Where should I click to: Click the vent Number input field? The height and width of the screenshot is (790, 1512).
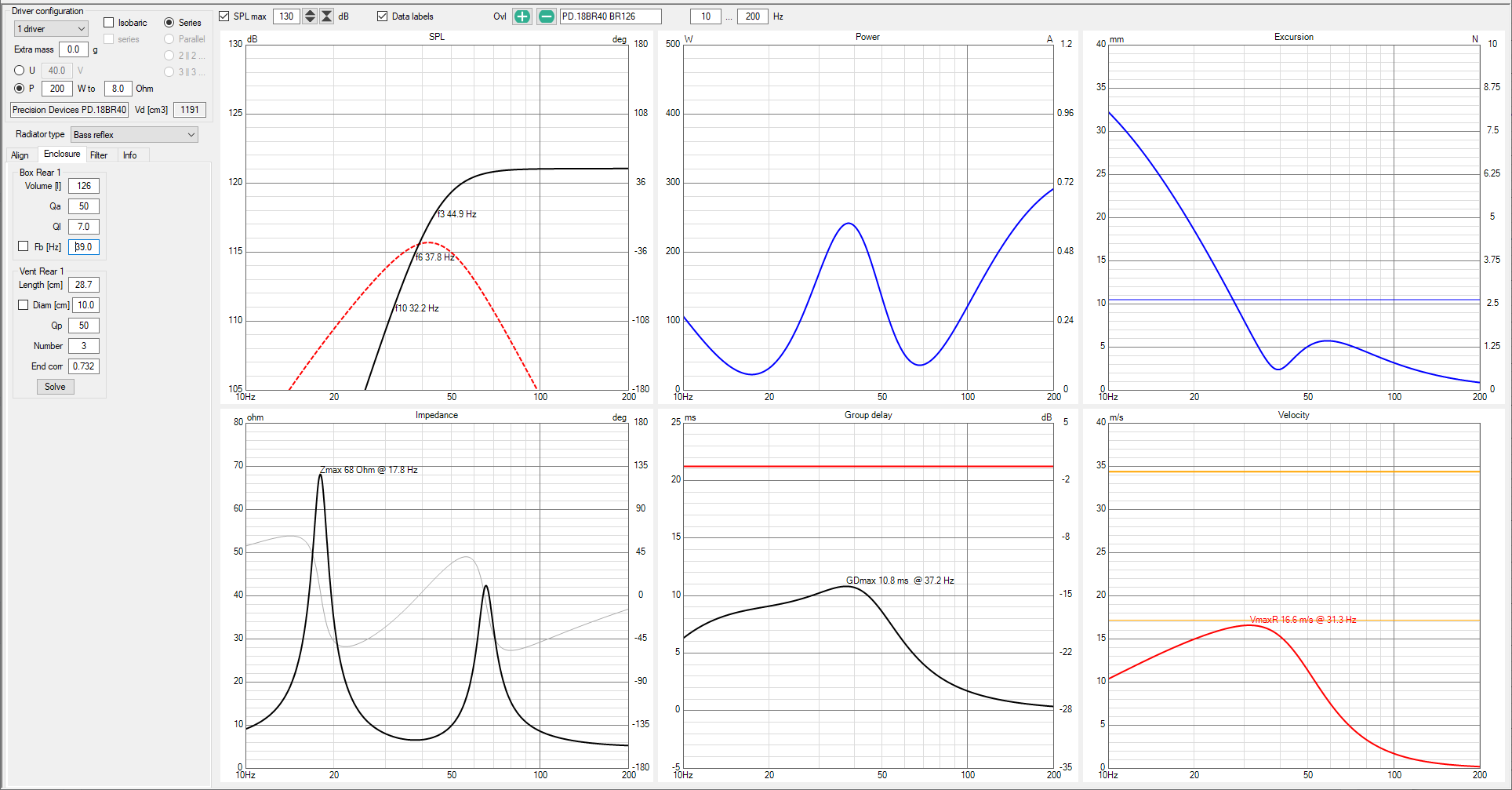pyautogui.click(x=84, y=346)
